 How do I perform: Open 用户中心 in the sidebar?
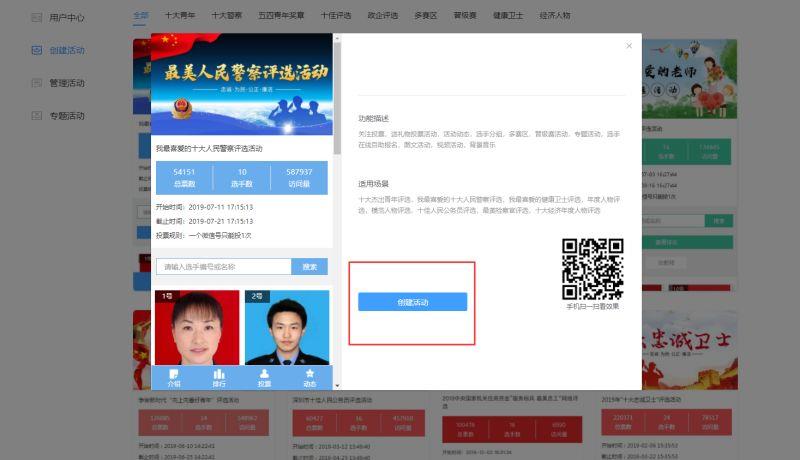click(x=58, y=17)
